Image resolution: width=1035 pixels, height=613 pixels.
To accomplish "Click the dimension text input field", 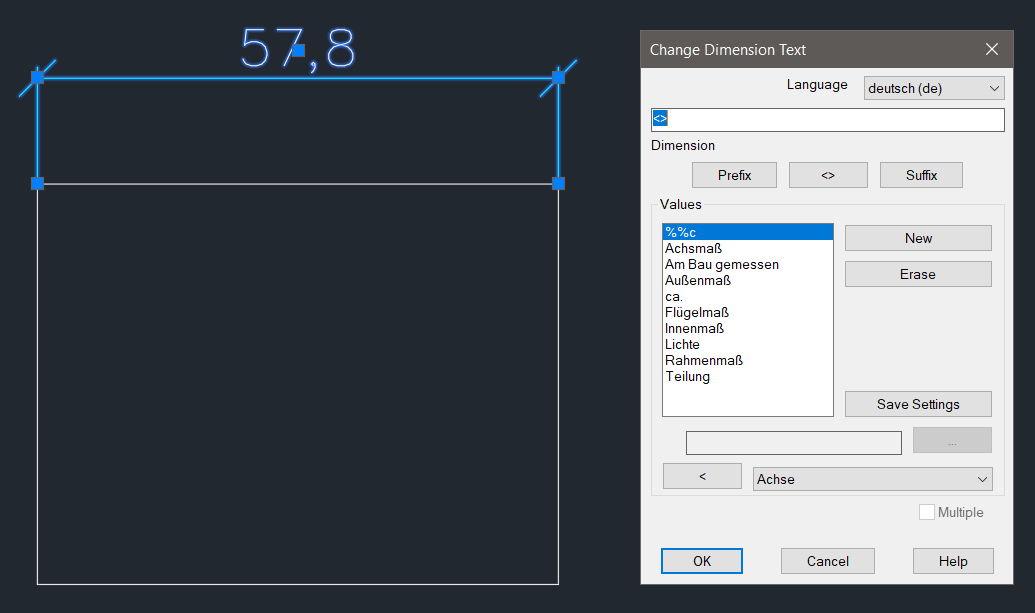I will (x=827, y=120).
